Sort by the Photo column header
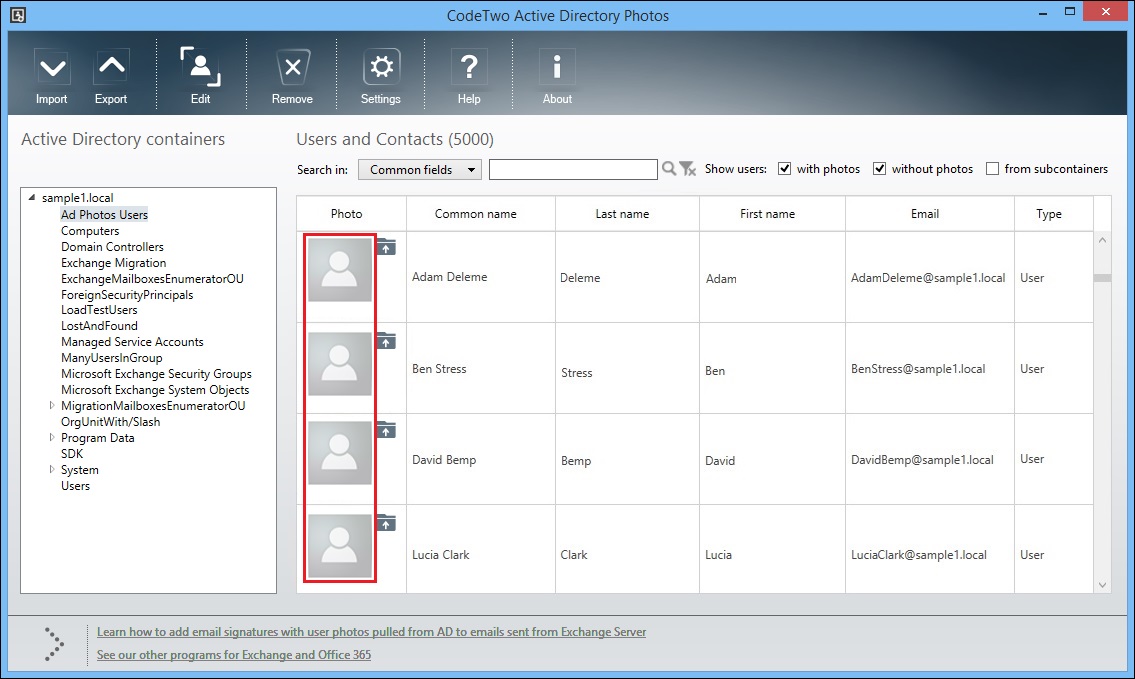1135x679 pixels. (351, 214)
